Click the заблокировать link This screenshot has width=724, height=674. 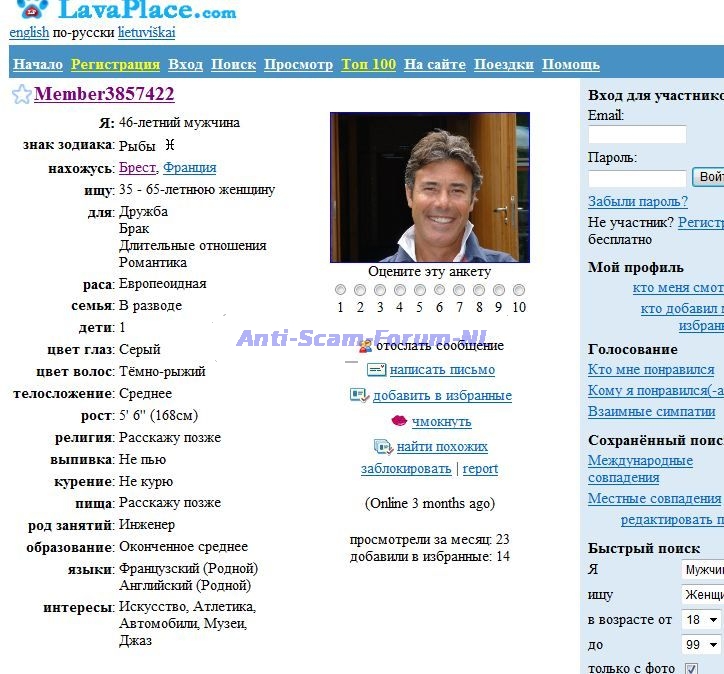click(x=406, y=468)
